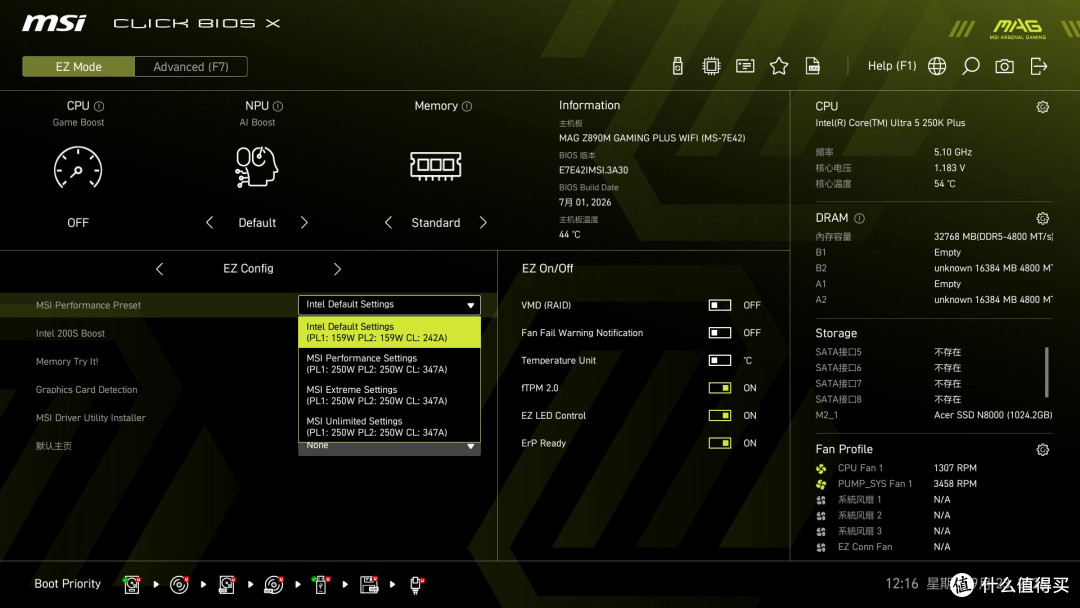This screenshot has width=1080, height=608.
Task: Show info for CPU Game Boost
Action: 99,106
